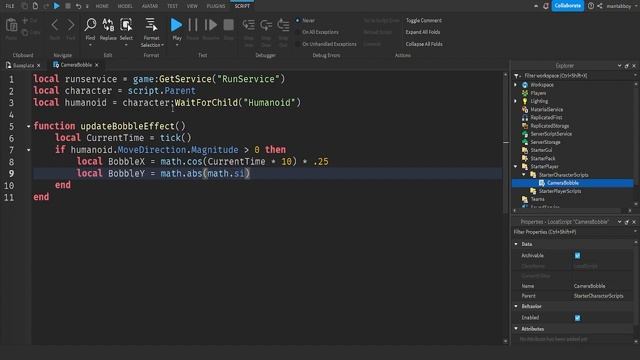Select On All Exceptions option
640x360 pixels.
(x=298, y=32)
